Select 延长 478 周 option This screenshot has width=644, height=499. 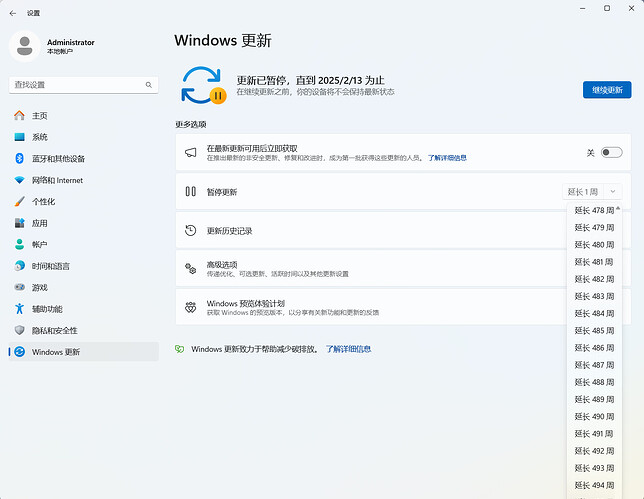(594, 211)
